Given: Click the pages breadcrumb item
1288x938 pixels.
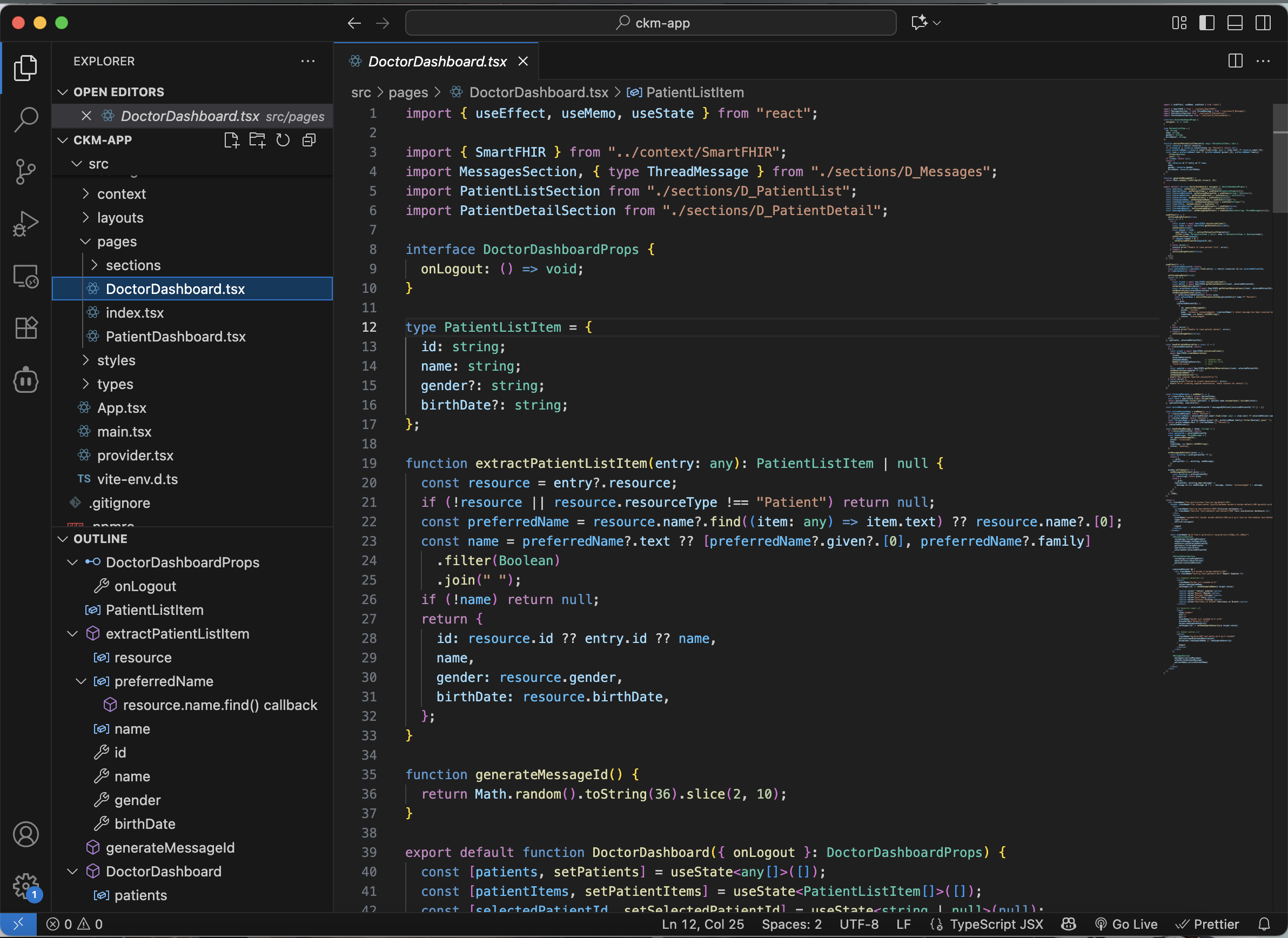Looking at the screenshot, I should point(408,92).
